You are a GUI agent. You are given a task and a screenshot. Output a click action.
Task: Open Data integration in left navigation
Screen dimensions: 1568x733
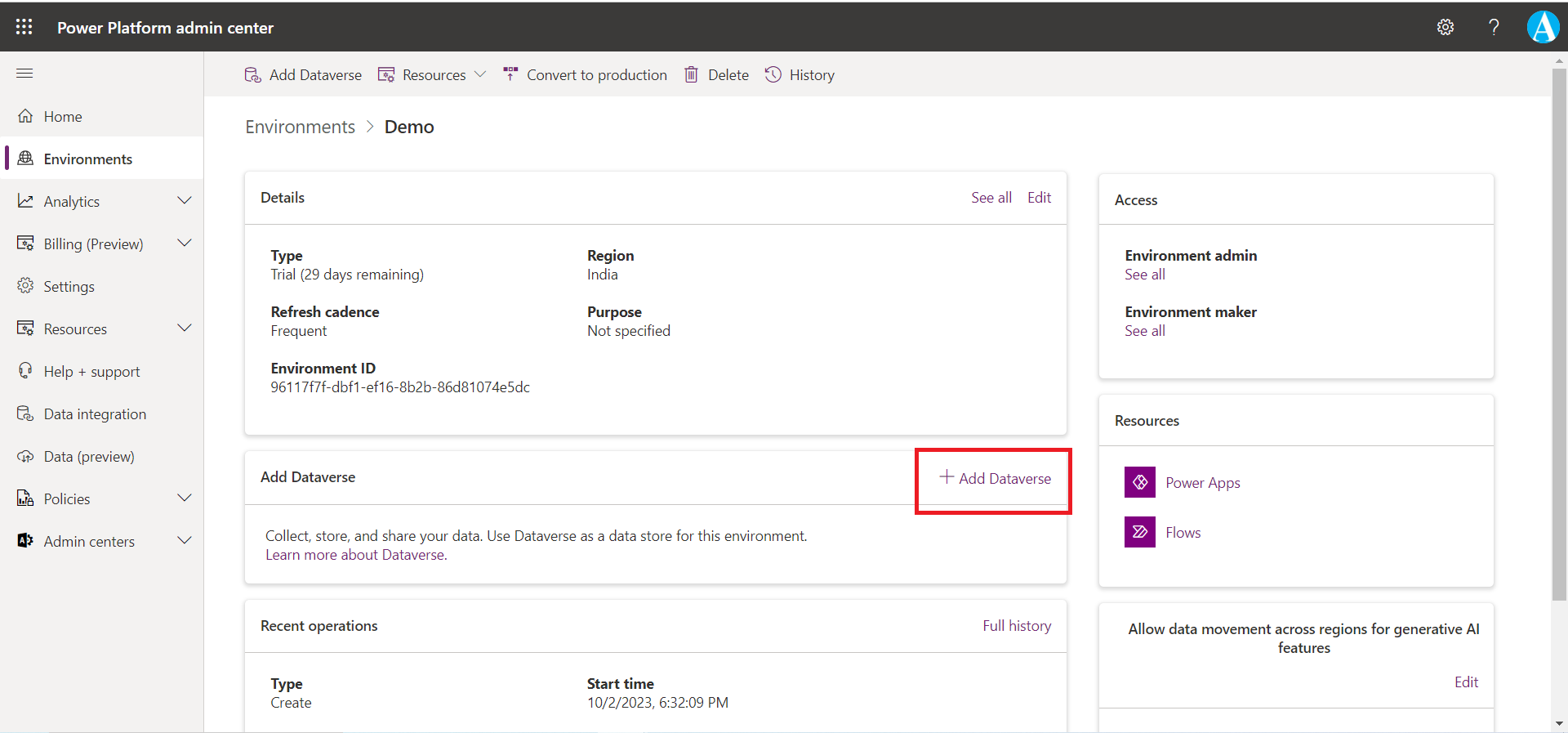pyautogui.click(x=95, y=414)
